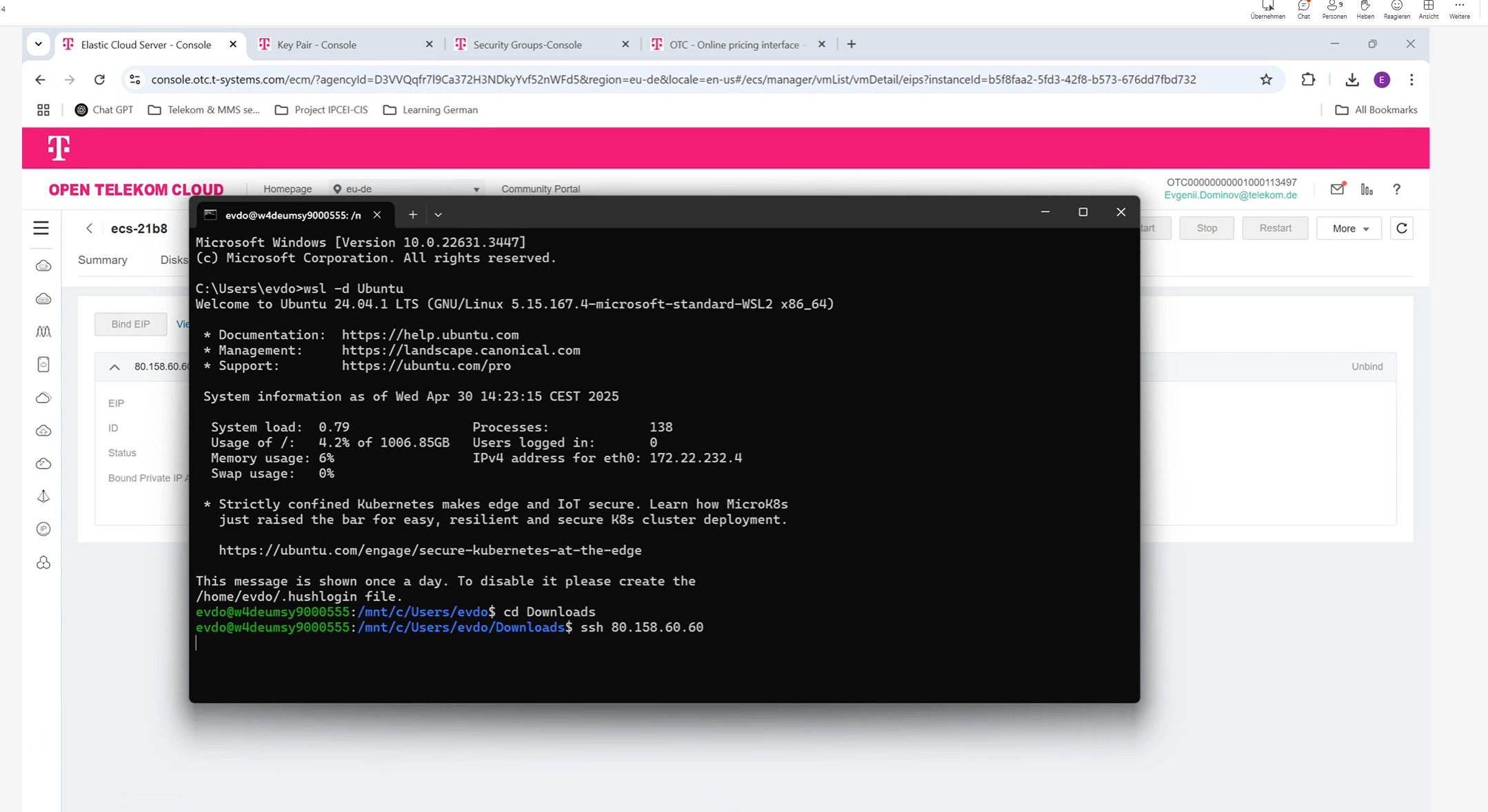Image resolution: width=1488 pixels, height=812 pixels.
Task: Open the Teams Ansicht view button
Action: click(x=1428, y=10)
